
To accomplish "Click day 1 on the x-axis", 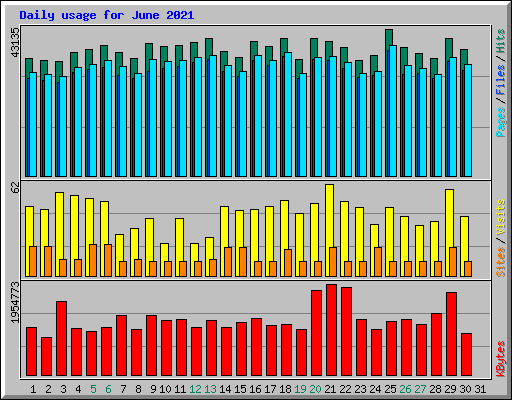I will pyautogui.click(x=33, y=389).
